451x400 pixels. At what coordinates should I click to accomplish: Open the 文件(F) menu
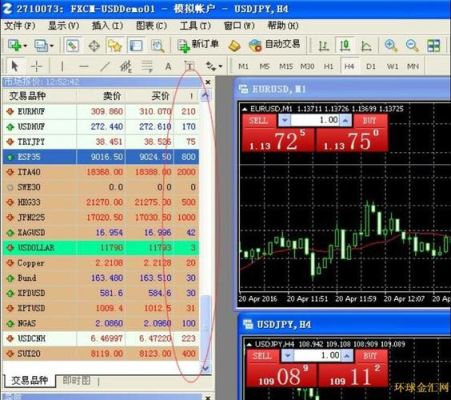(x=20, y=25)
